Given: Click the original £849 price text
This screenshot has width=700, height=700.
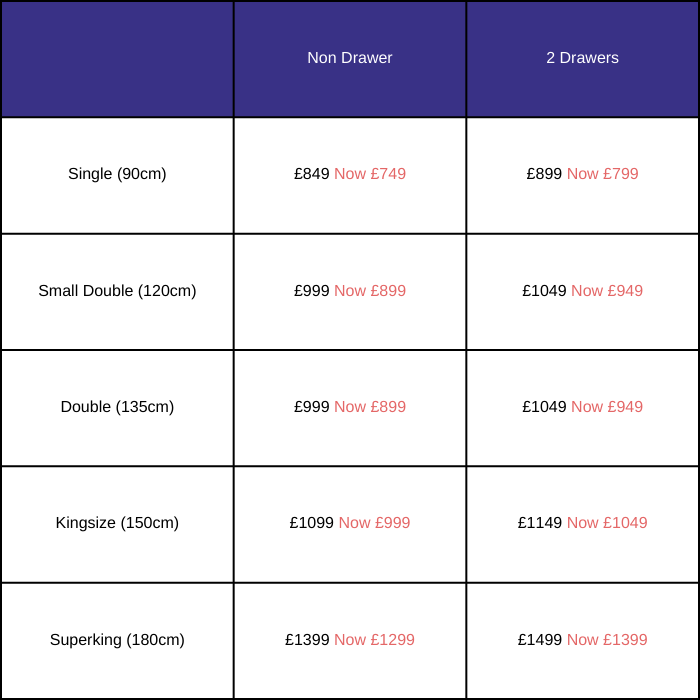Looking at the screenshot, I should click(311, 174).
